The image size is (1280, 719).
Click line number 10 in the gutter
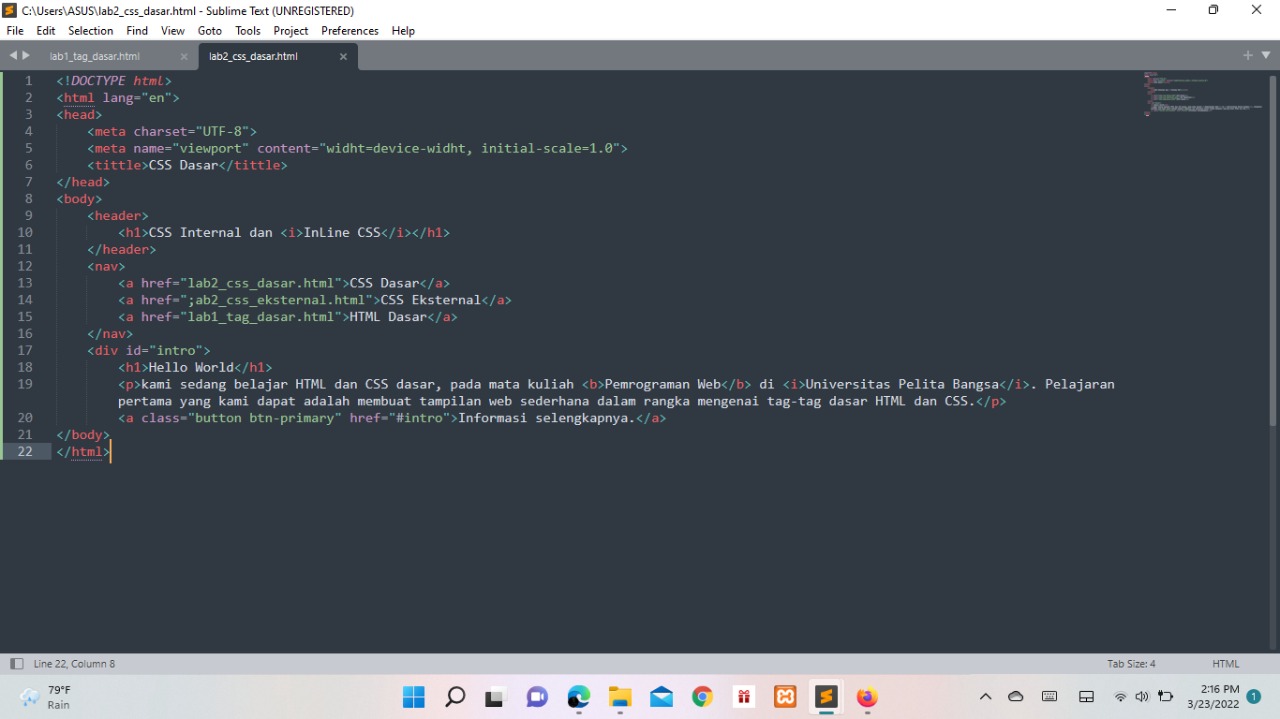[x=25, y=232]
